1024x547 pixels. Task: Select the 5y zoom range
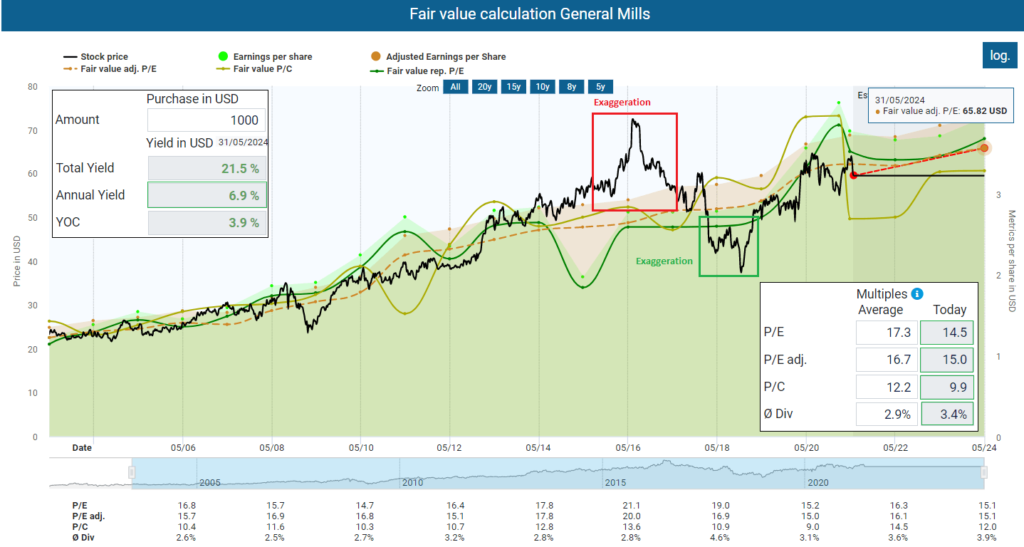tap(600, 87)
